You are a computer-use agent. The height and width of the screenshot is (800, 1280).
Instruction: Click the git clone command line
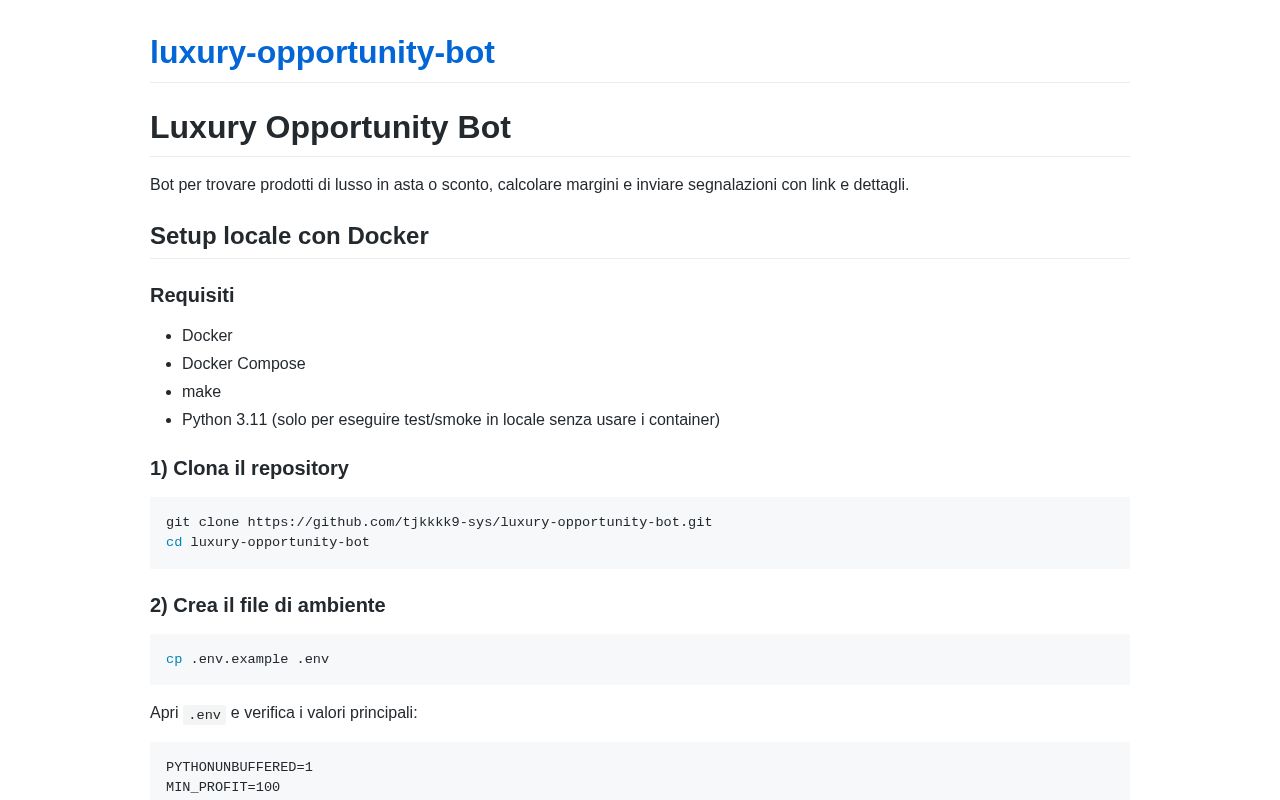pyautogui.click(x=439, y=522)
